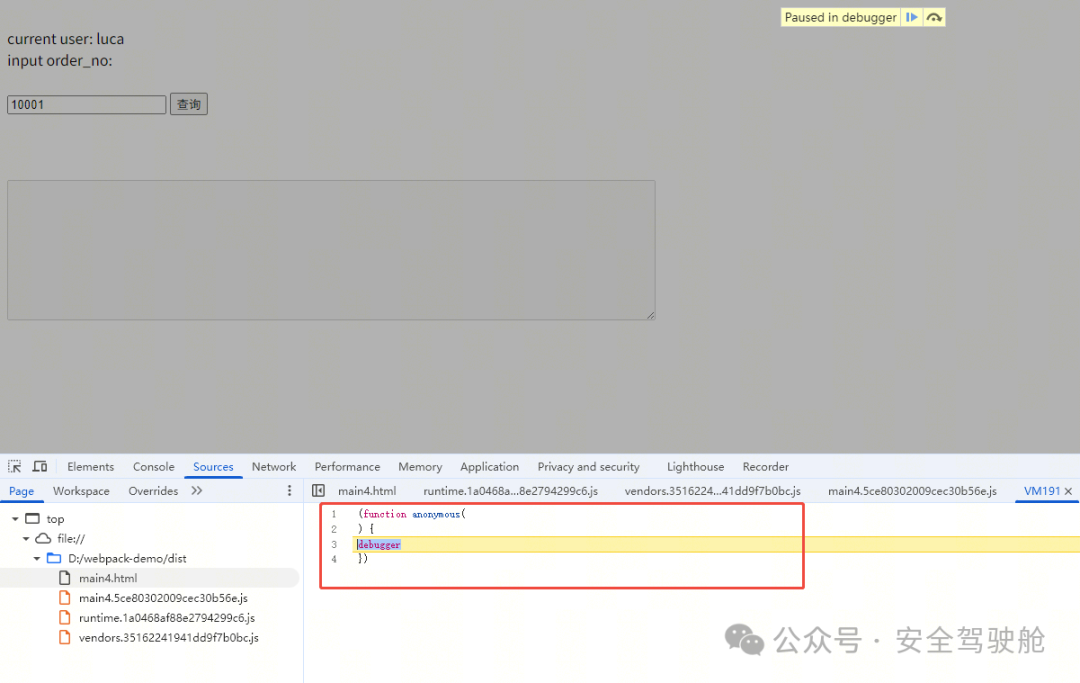The image size is (1080, 683).
Task: Open vendors.35162241941dd9f7b0bc.js in file tree
Action: pos(169,638)
